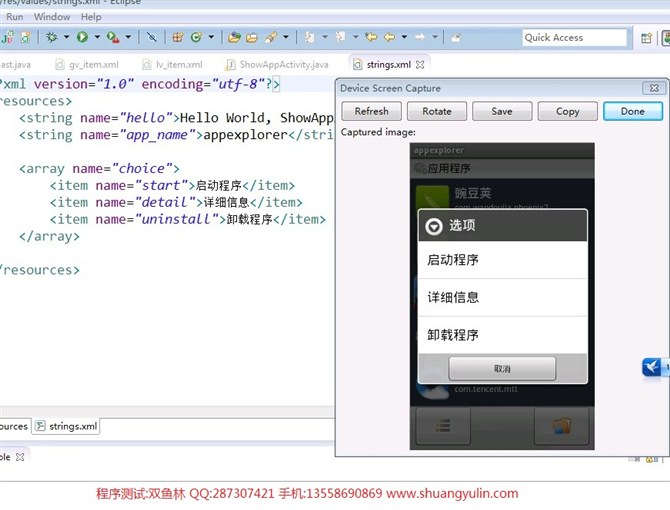Click Refresh in Device Screen Capture

371,111
